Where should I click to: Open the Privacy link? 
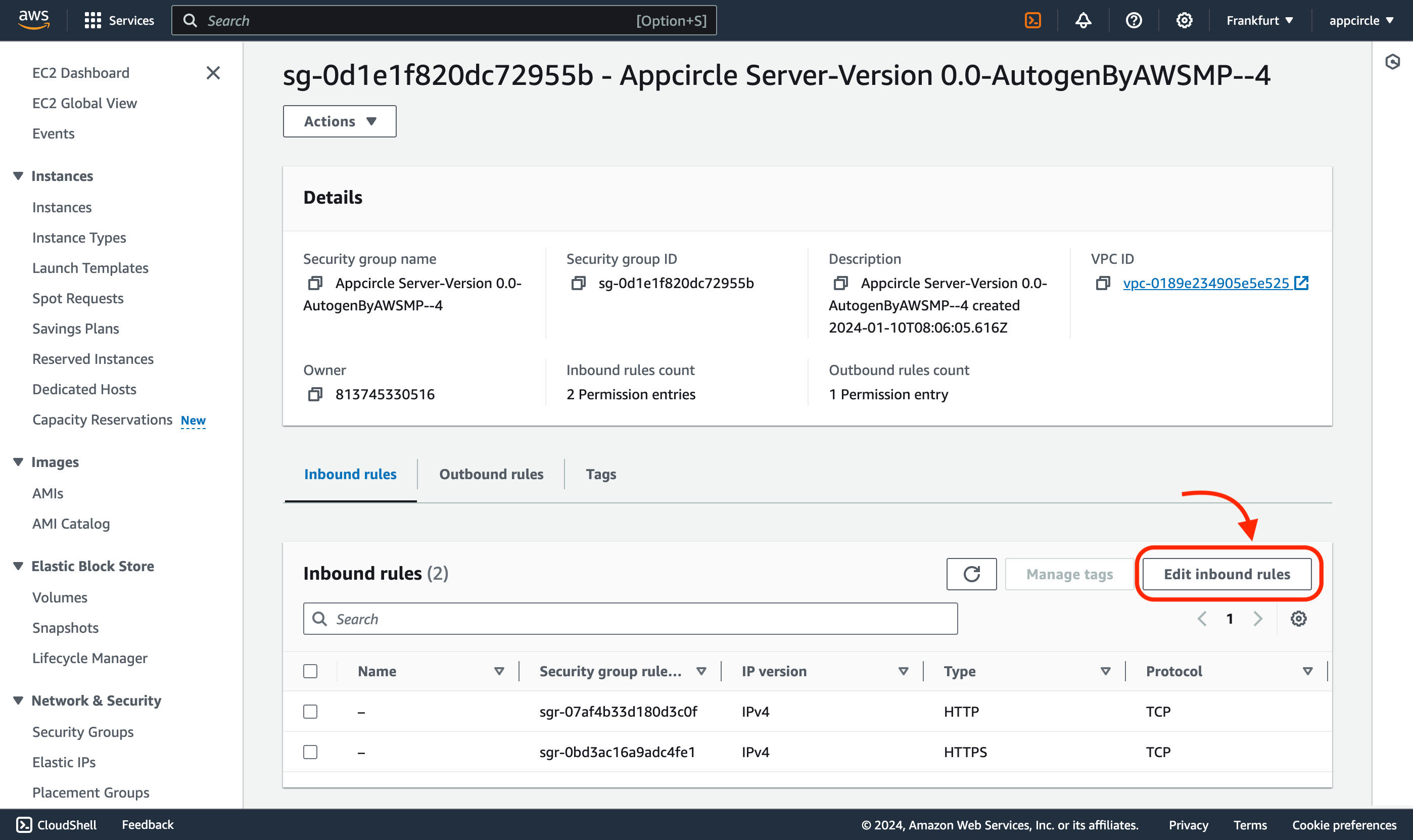tap(1188, 825)
